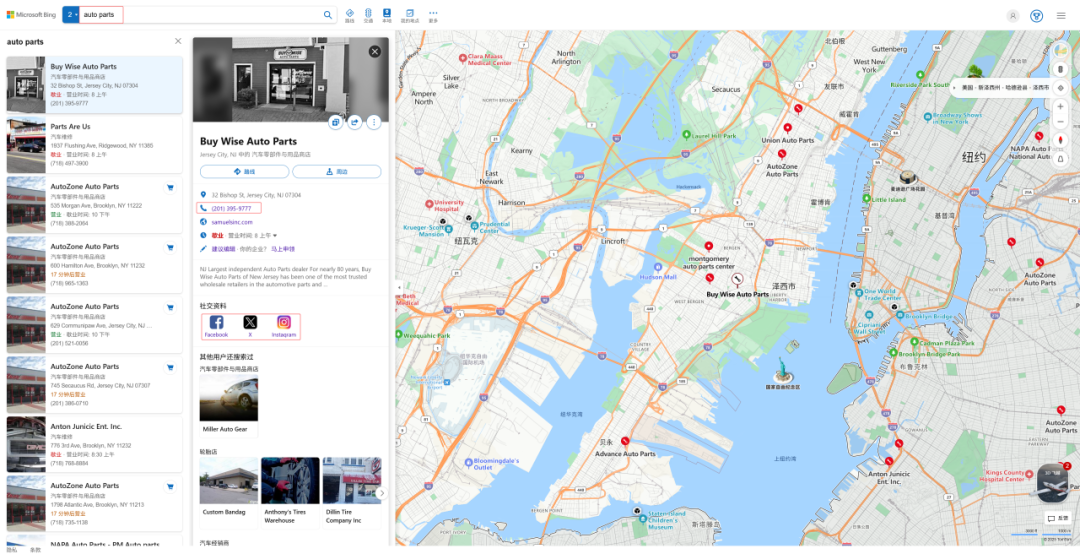Click the 马上申领 claim business link
This screenshot has height=554, width=1080.
pyautogui.click(x=282, y=249)
